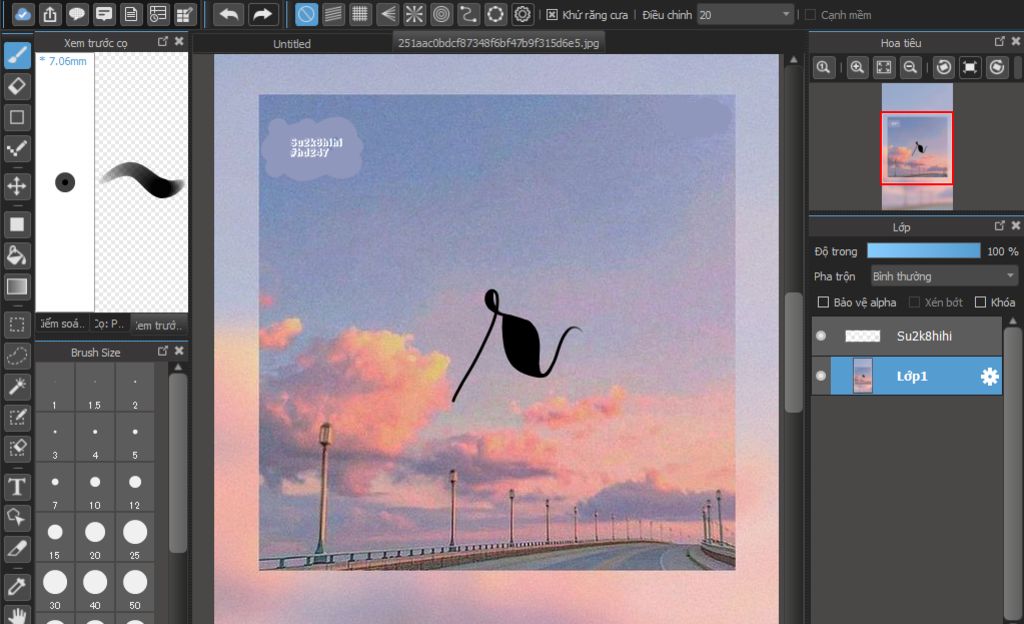This screenshot has width=1024, height=624.
Task: Select the Text tool
Action: [17, 487]
